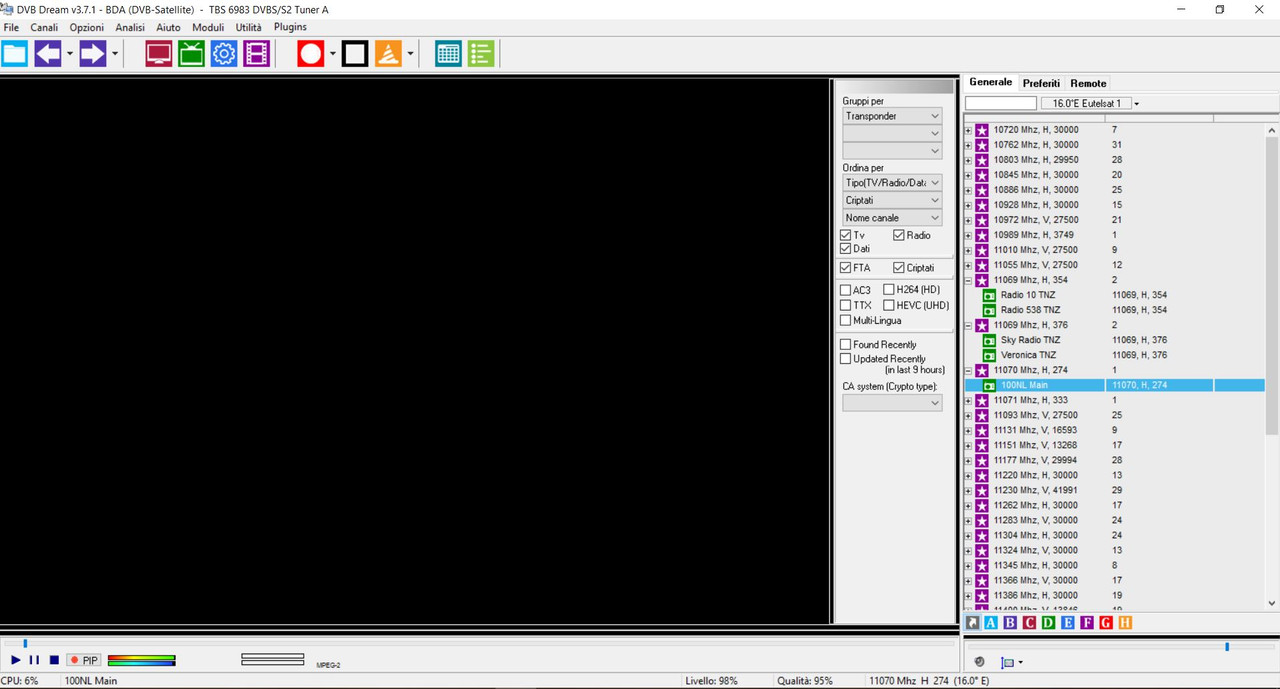This screenshot has width=1280, height=689.
Task: Uncheck the FTA filter
Action: (846, 268)
